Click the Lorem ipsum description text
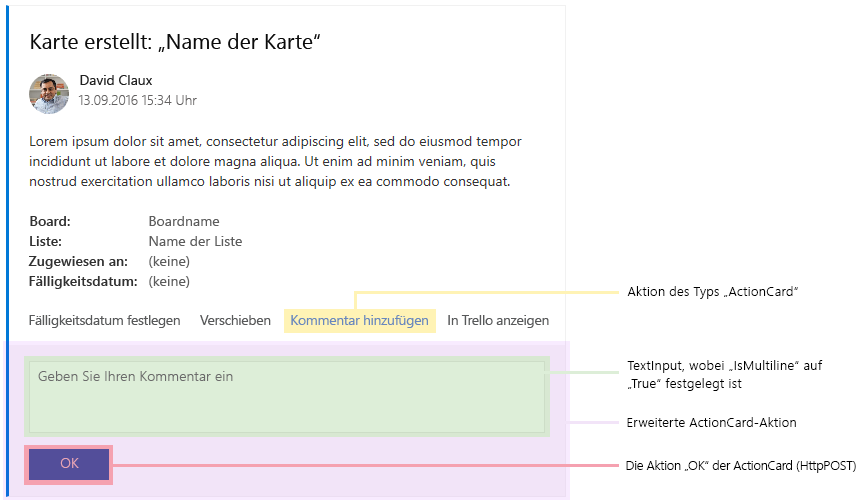861x503 pixels. pos(275,161)
